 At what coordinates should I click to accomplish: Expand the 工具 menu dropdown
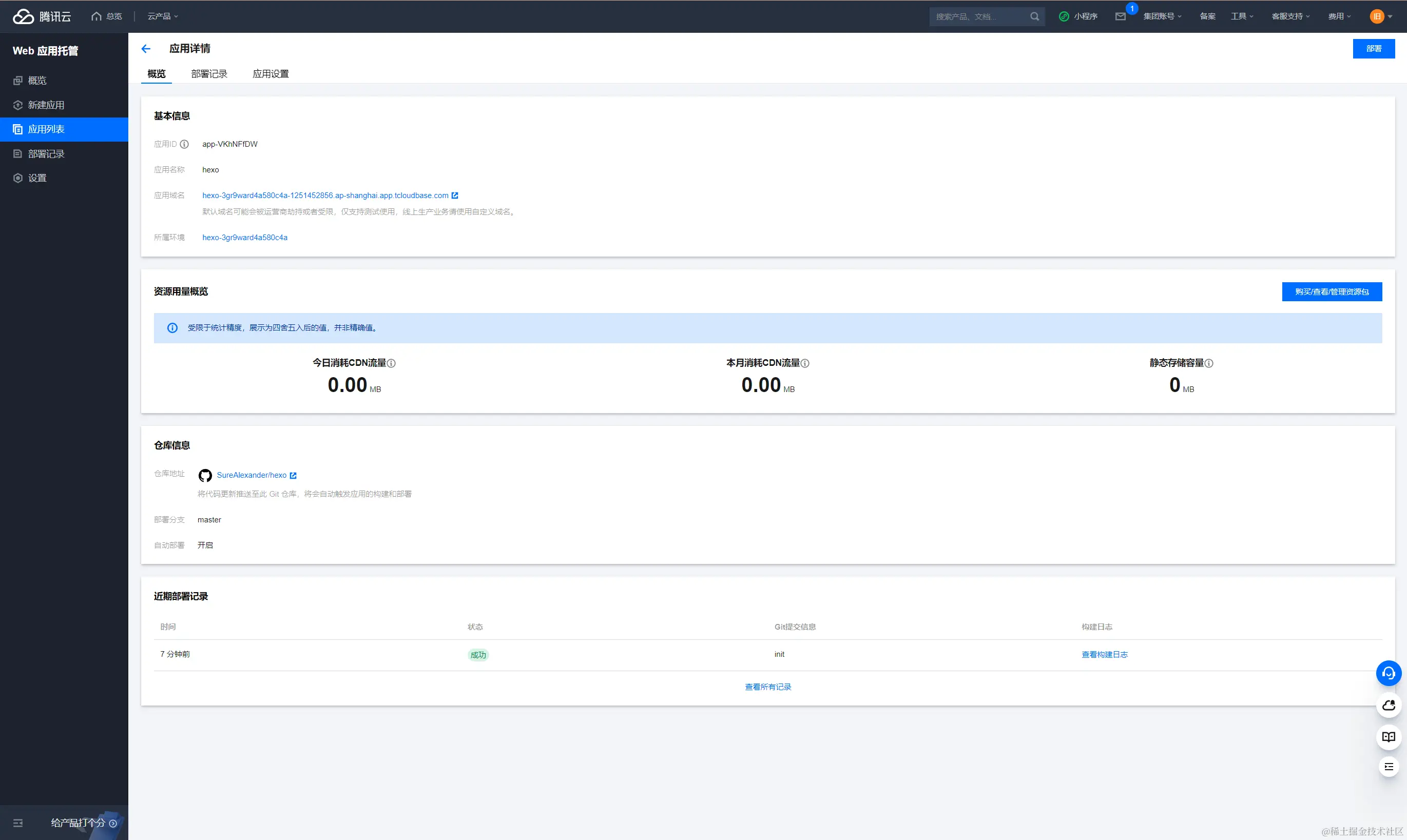click(1242, 16)
